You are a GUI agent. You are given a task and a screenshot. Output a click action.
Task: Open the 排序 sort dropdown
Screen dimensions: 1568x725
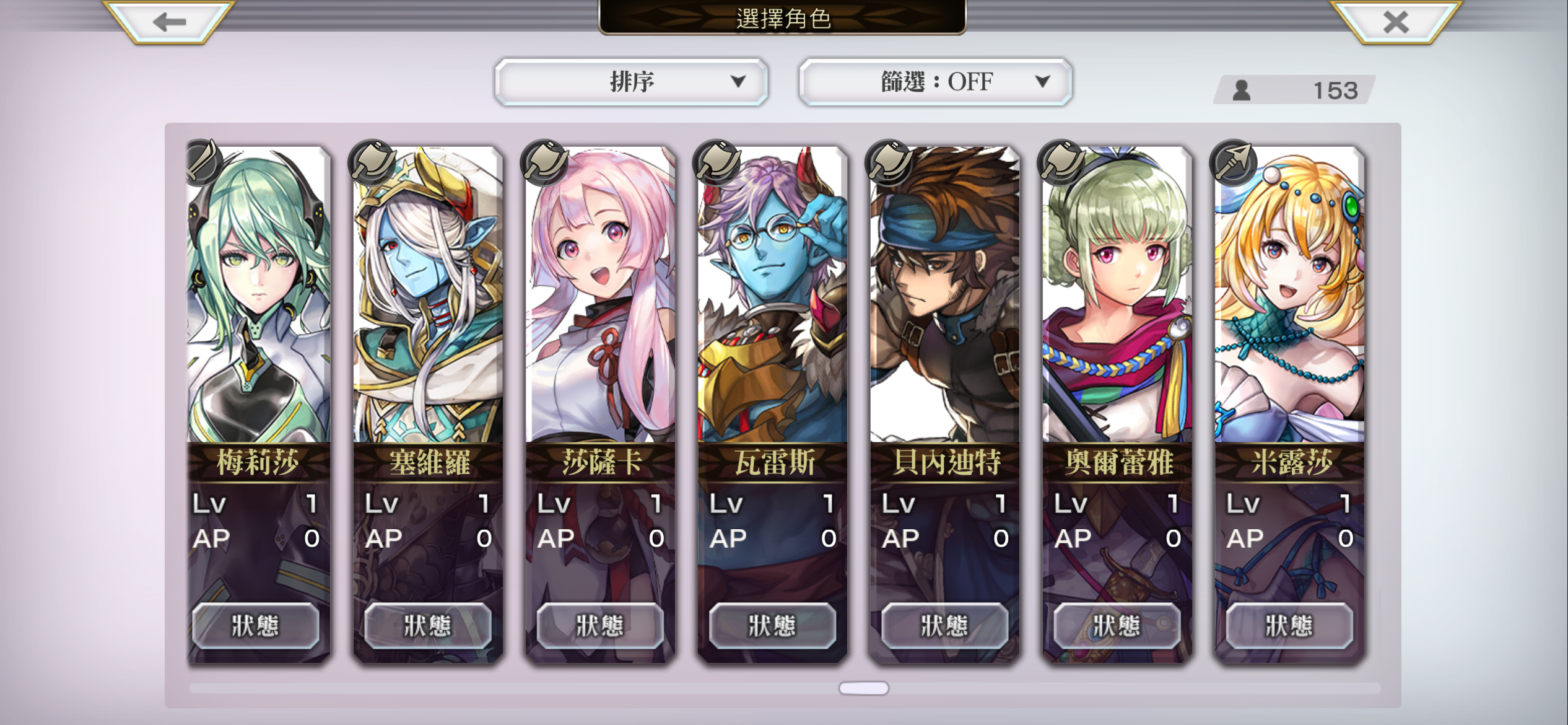[x=631, y=82]
